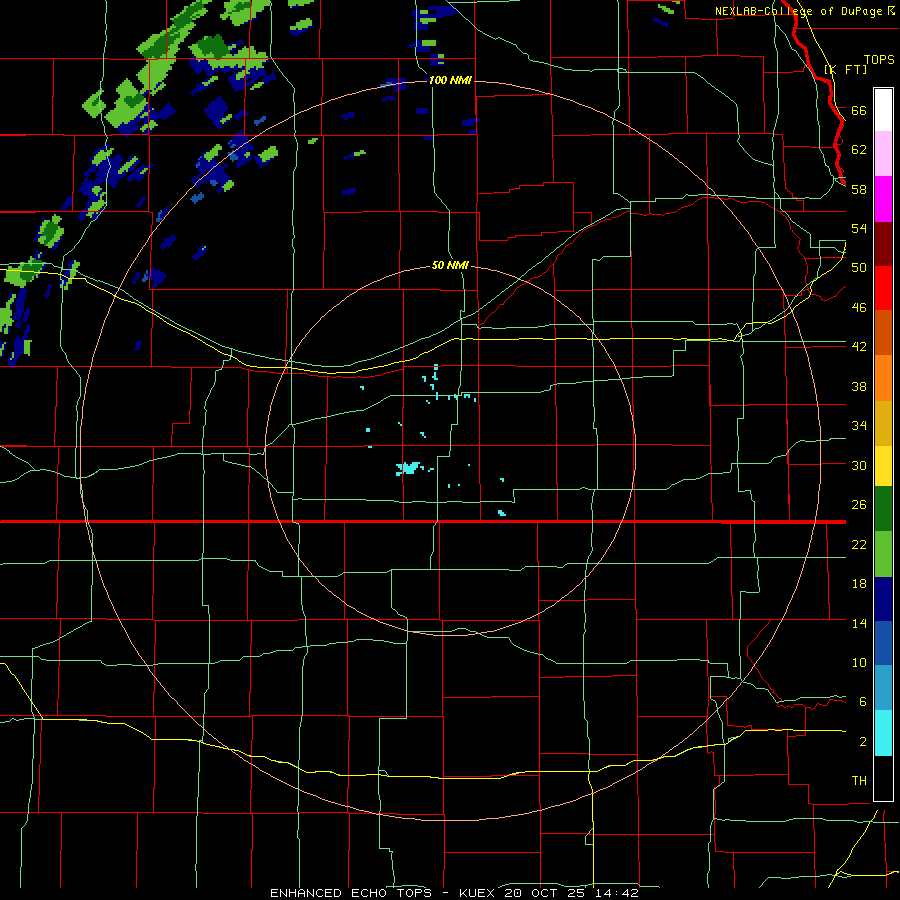Click the legend value "62"
Screen dimensions: 900x900
click(x=859, y=150)
